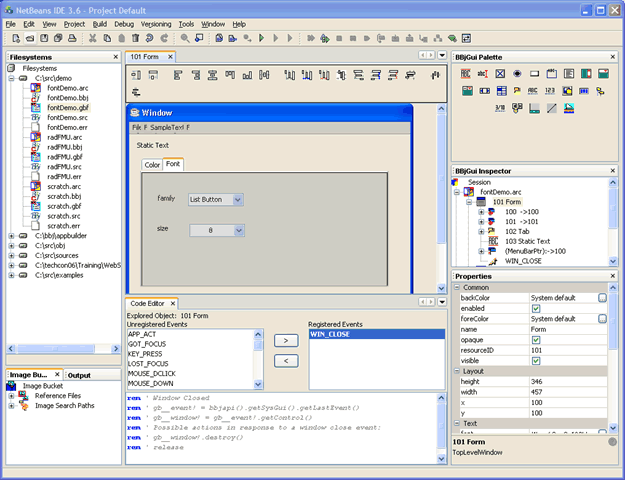Toggle the opaque property checkbox

(x=536, y=340)
